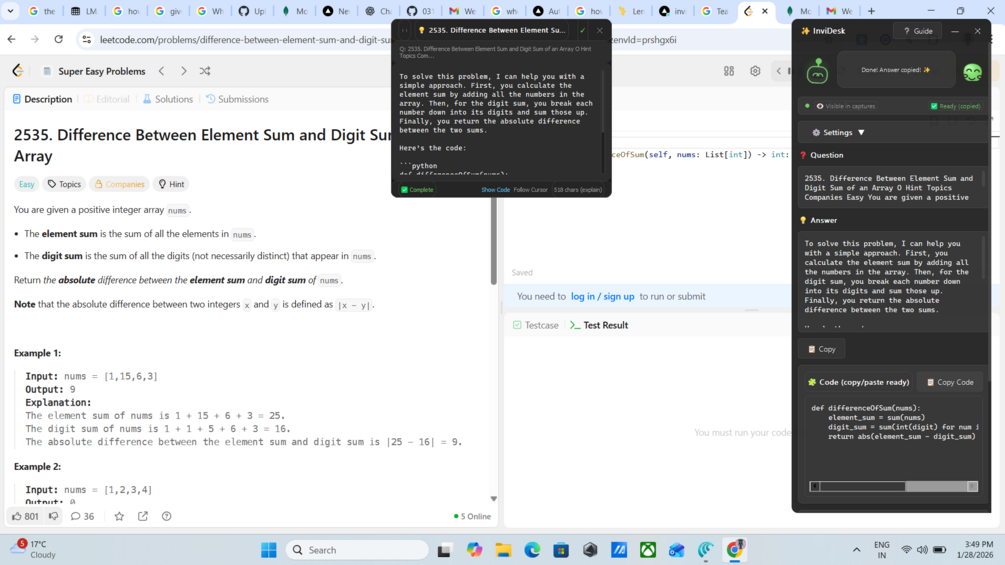Like the problem with thumbs-up 801
Image resolution: width=1005 pixels, height=565 pixels.
pyautogui.click(x=25, y=516)
